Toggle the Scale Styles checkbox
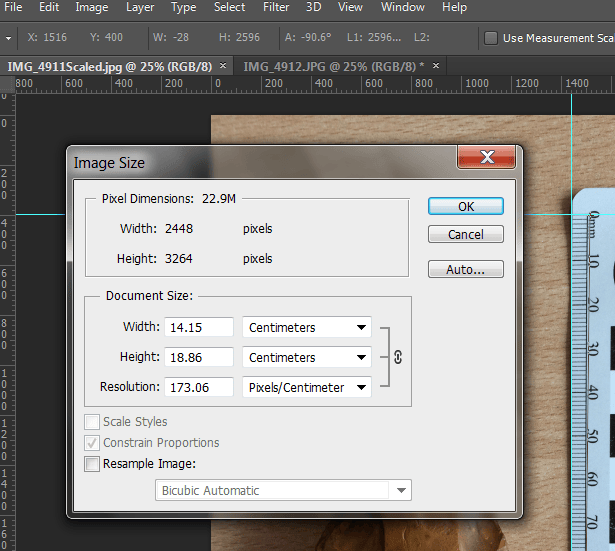Image resolution: width=615 pixels, height=551 pixels. pyautogui.click(x=92, y=422)
